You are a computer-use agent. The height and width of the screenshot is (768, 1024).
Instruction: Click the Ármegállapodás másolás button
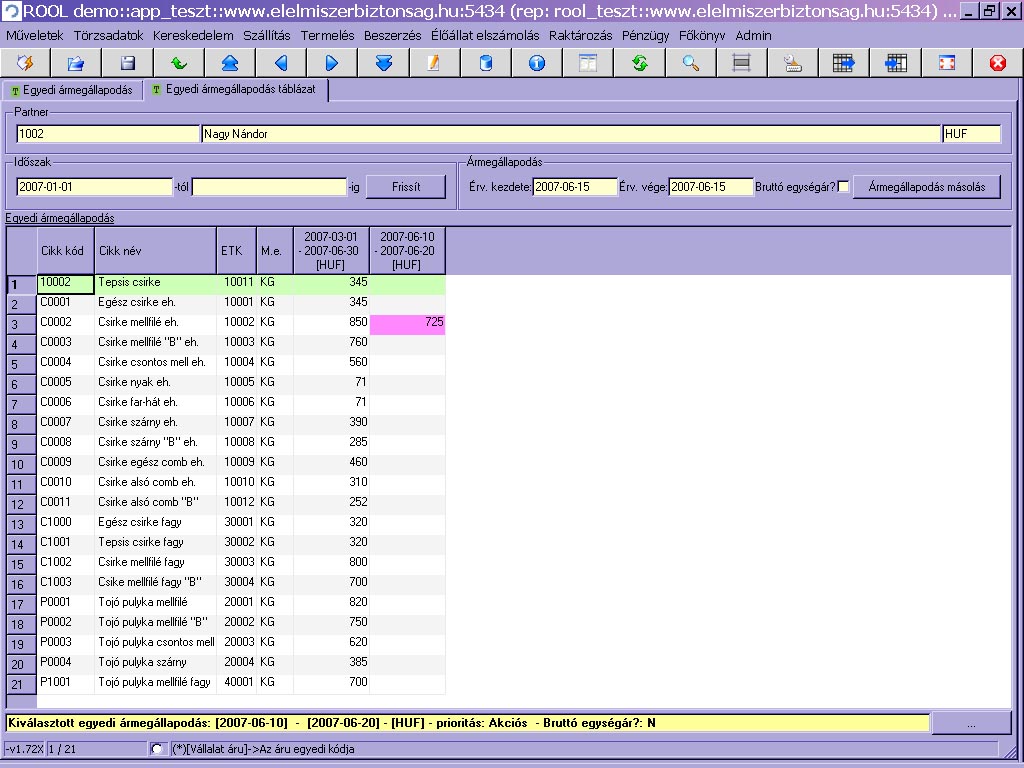pos(926,187)
